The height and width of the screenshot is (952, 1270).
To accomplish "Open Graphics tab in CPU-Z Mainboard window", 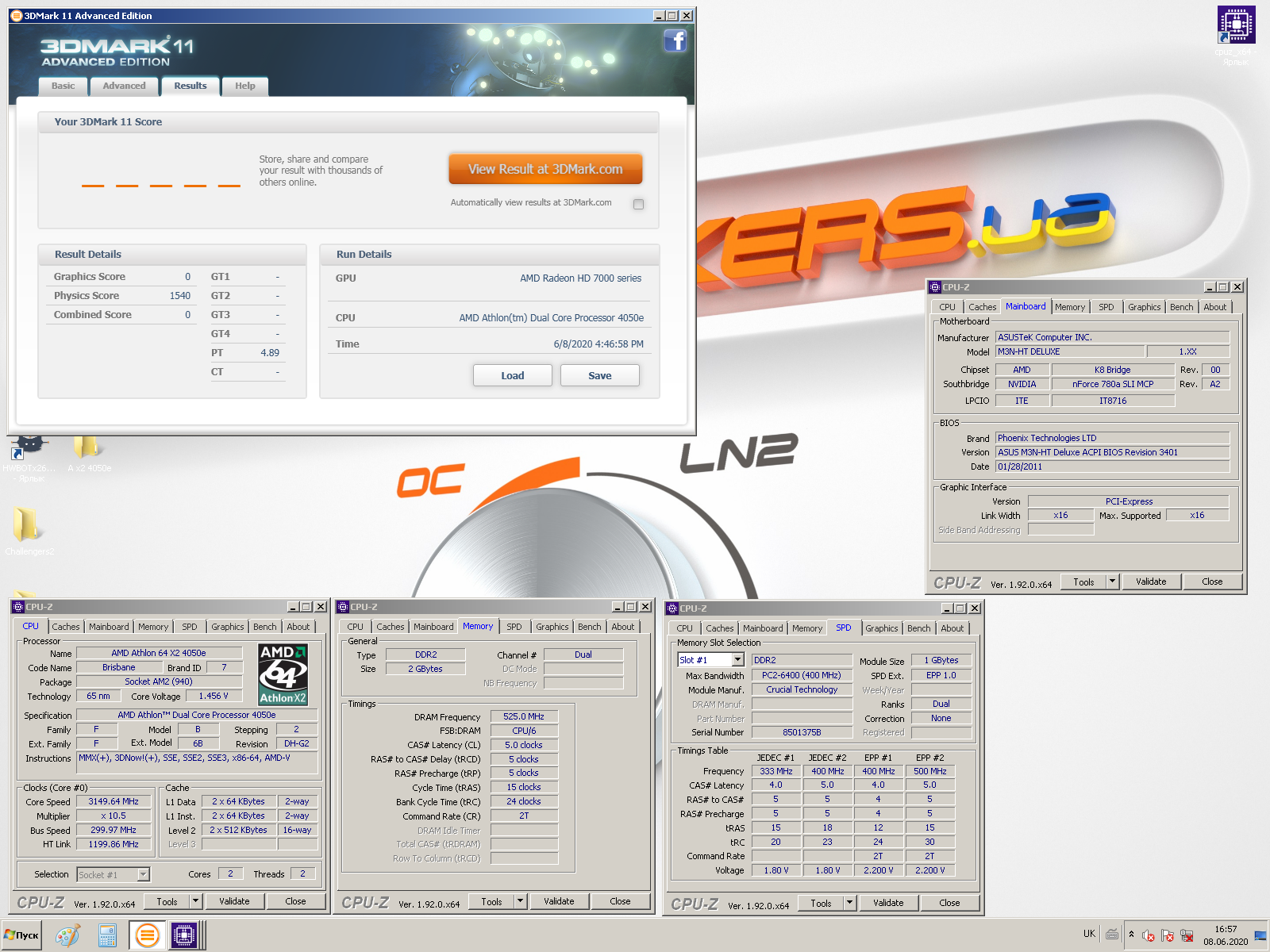I will click(1144, 307).
